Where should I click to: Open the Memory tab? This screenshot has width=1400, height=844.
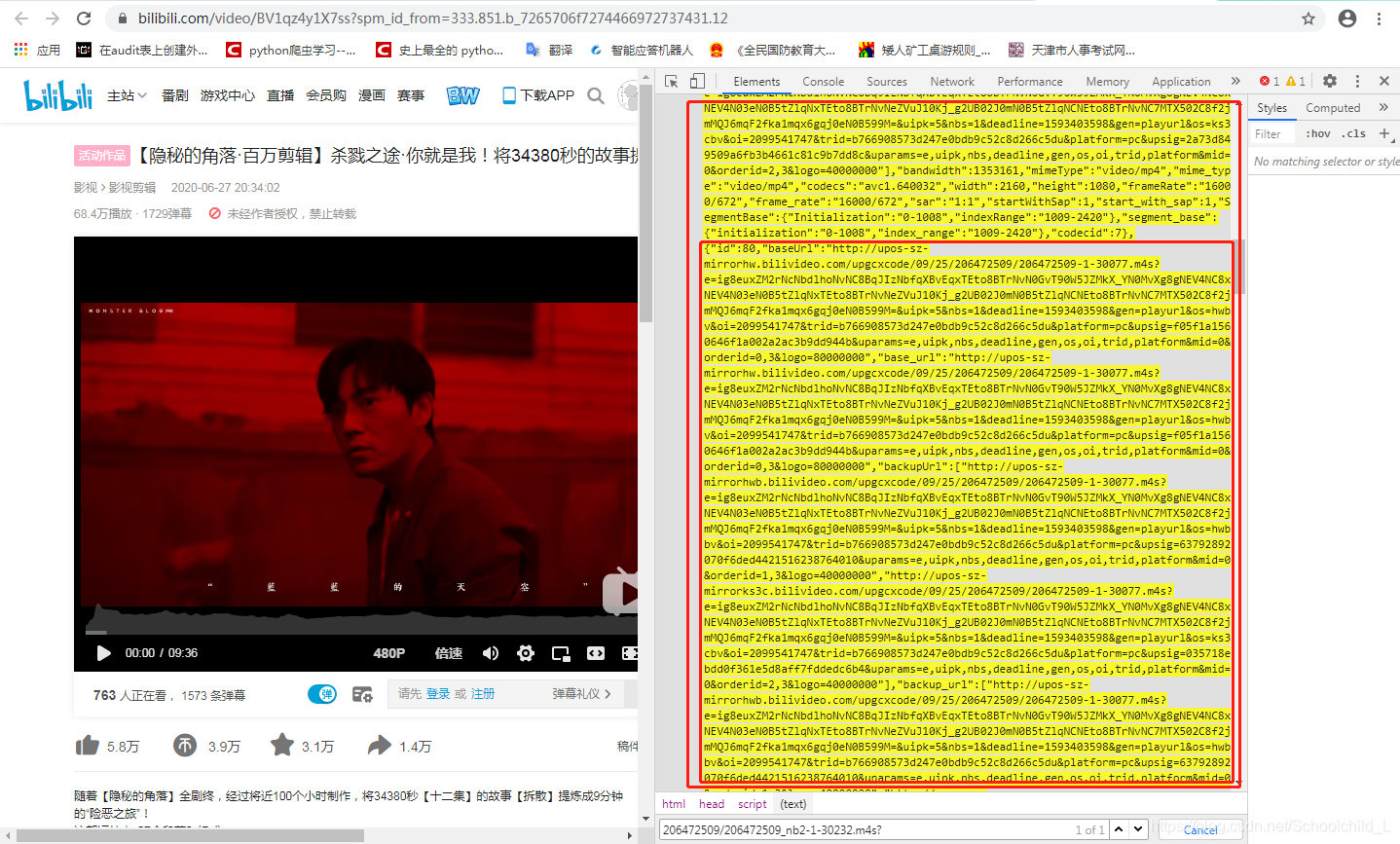(1108, 82)
